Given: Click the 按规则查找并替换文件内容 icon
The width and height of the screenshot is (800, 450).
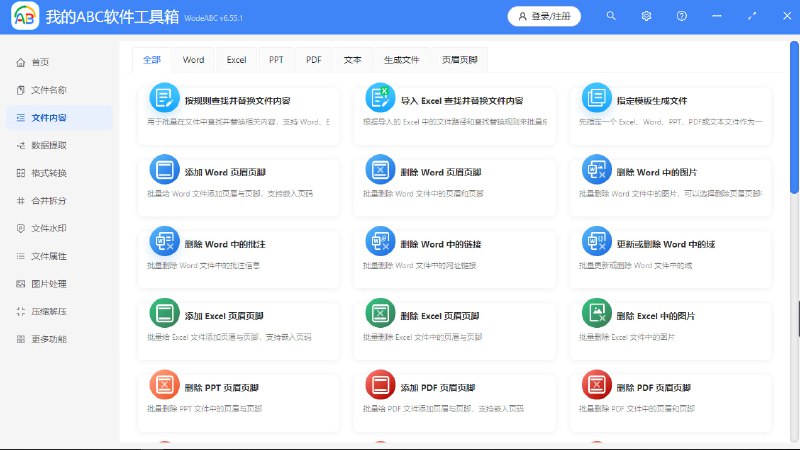Looking at the screenshot, I should click(x=163, y=98).
